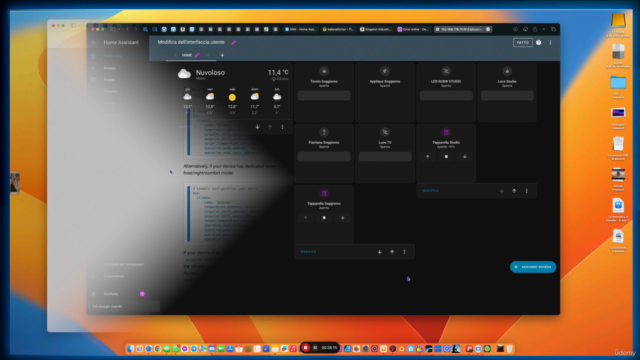Go forward with the browser forward arrow
The height and width of the screenshot is (360, 640).
tap(136, 29)
